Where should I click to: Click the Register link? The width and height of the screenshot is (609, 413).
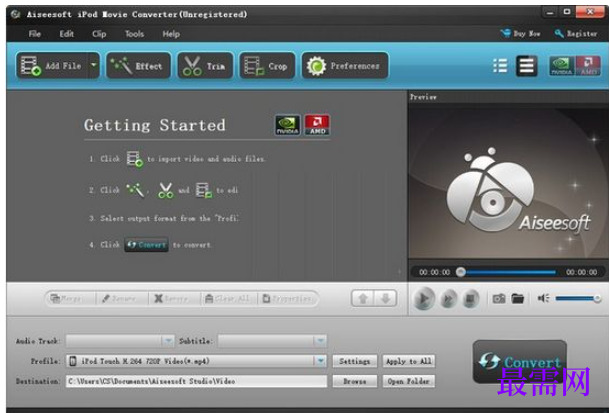tap(576, 33)
